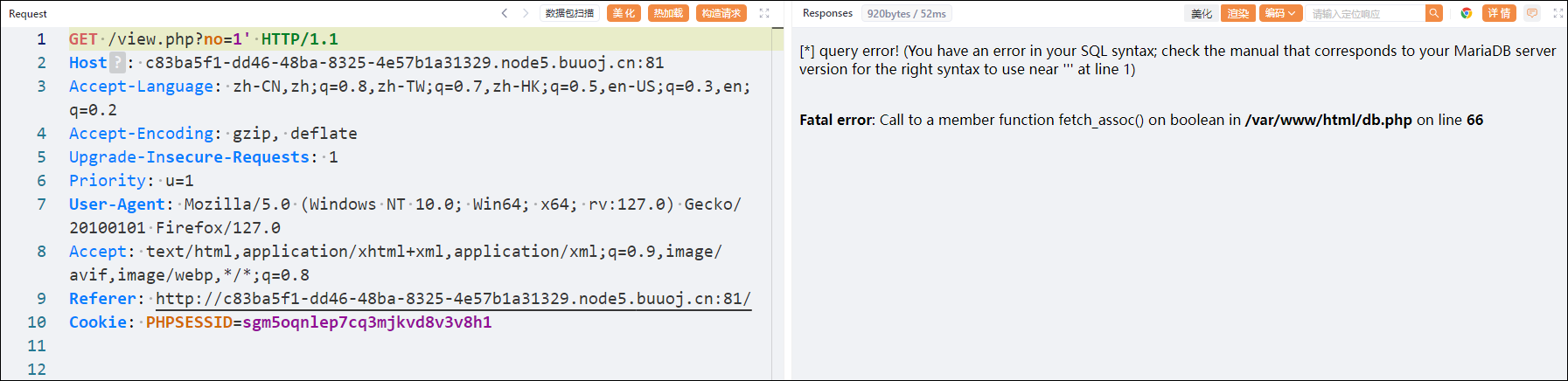Click the 920bytes / 52ms response size tag
1568x381 pixels.
906,13
